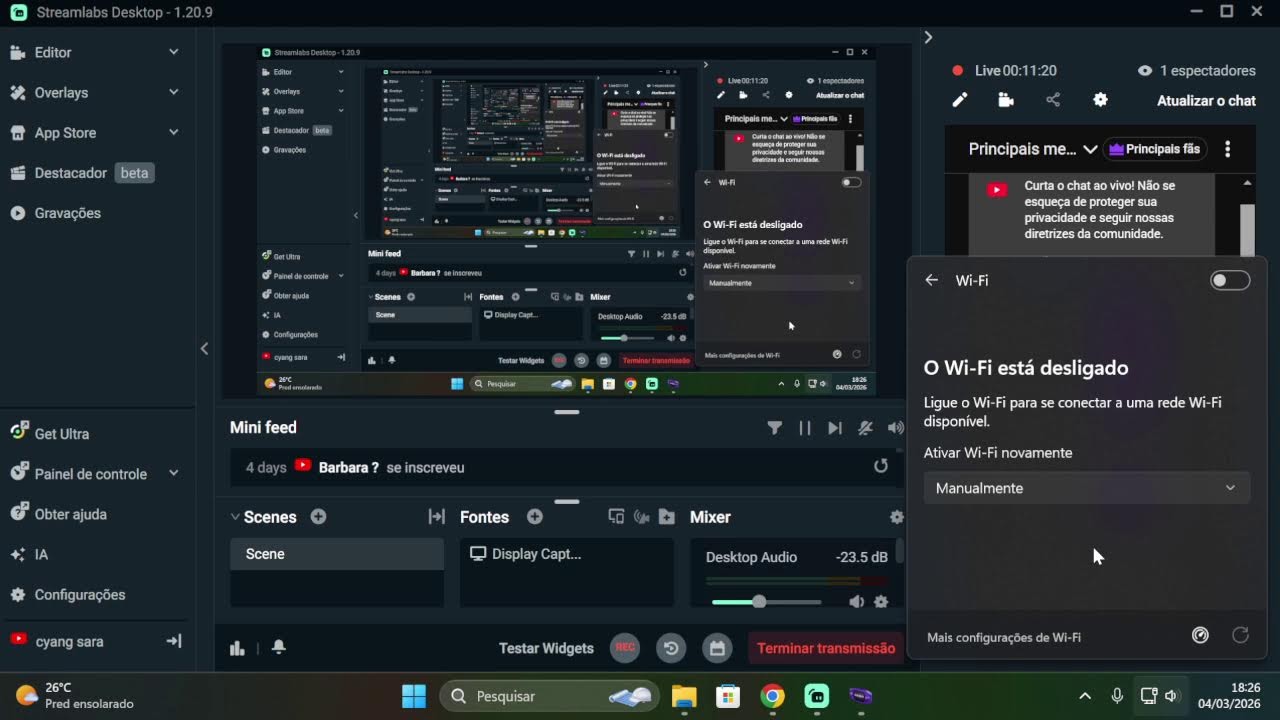Open Desktop Audio source settings gear
Viewport: 1280px width, 720px height.
[x=881, y=602]
